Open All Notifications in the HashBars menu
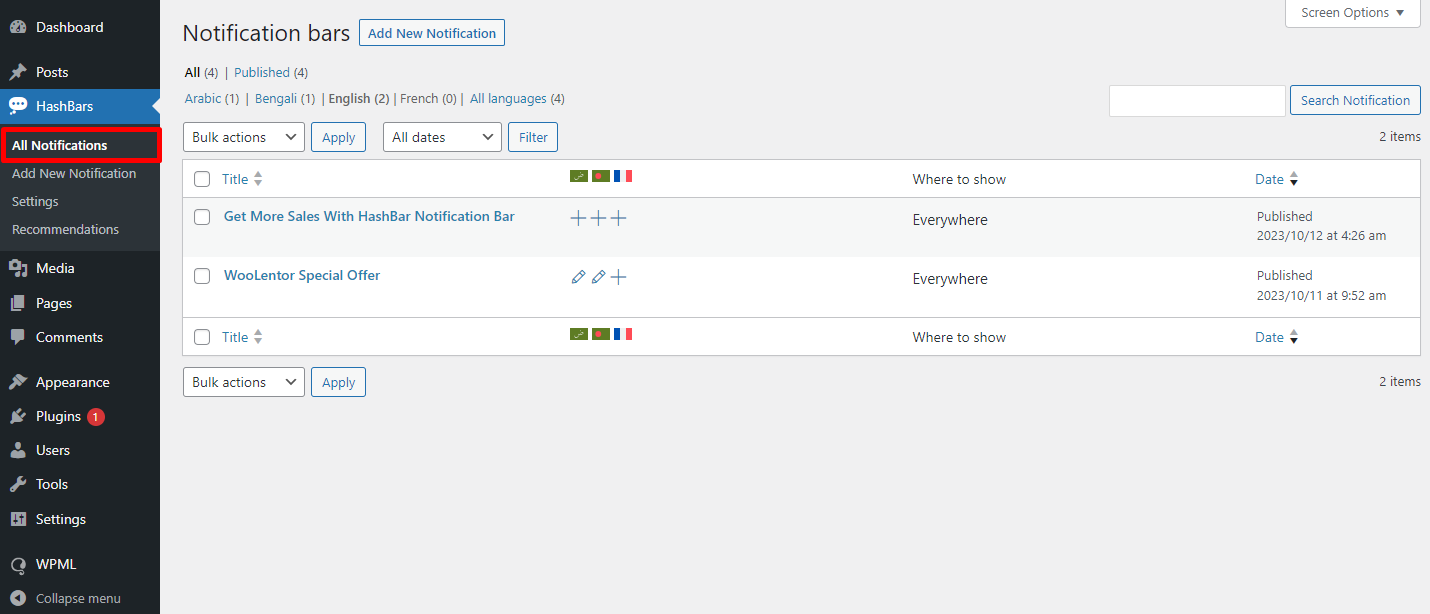 60,145
